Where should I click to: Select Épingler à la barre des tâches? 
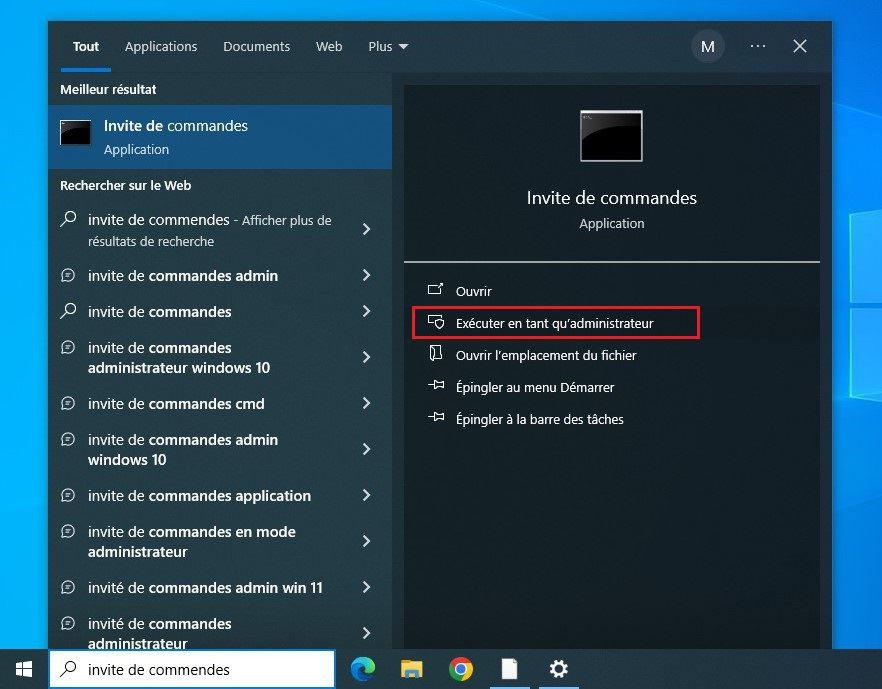tap(539, 420)
